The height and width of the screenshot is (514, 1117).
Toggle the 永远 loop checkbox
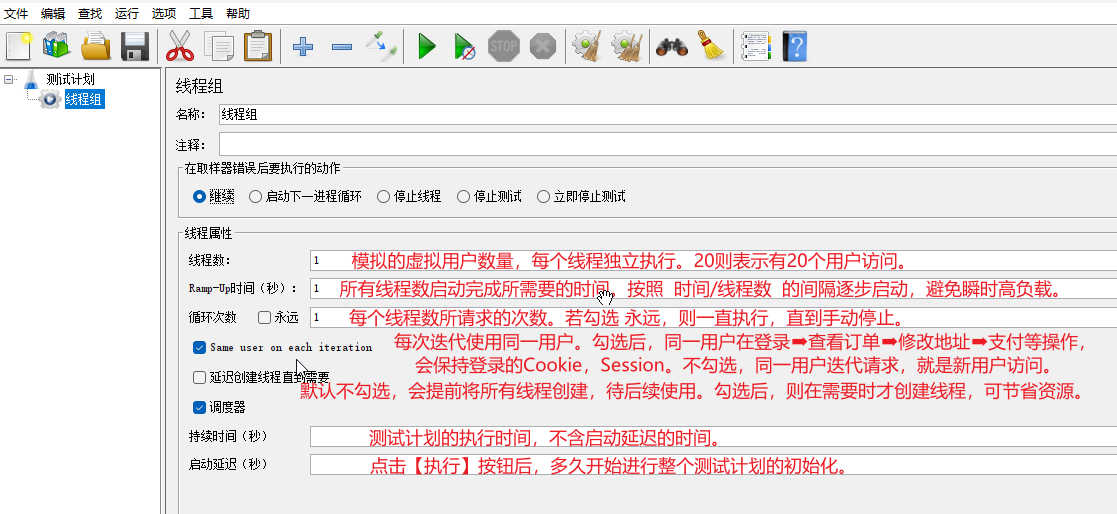point(264,318)
